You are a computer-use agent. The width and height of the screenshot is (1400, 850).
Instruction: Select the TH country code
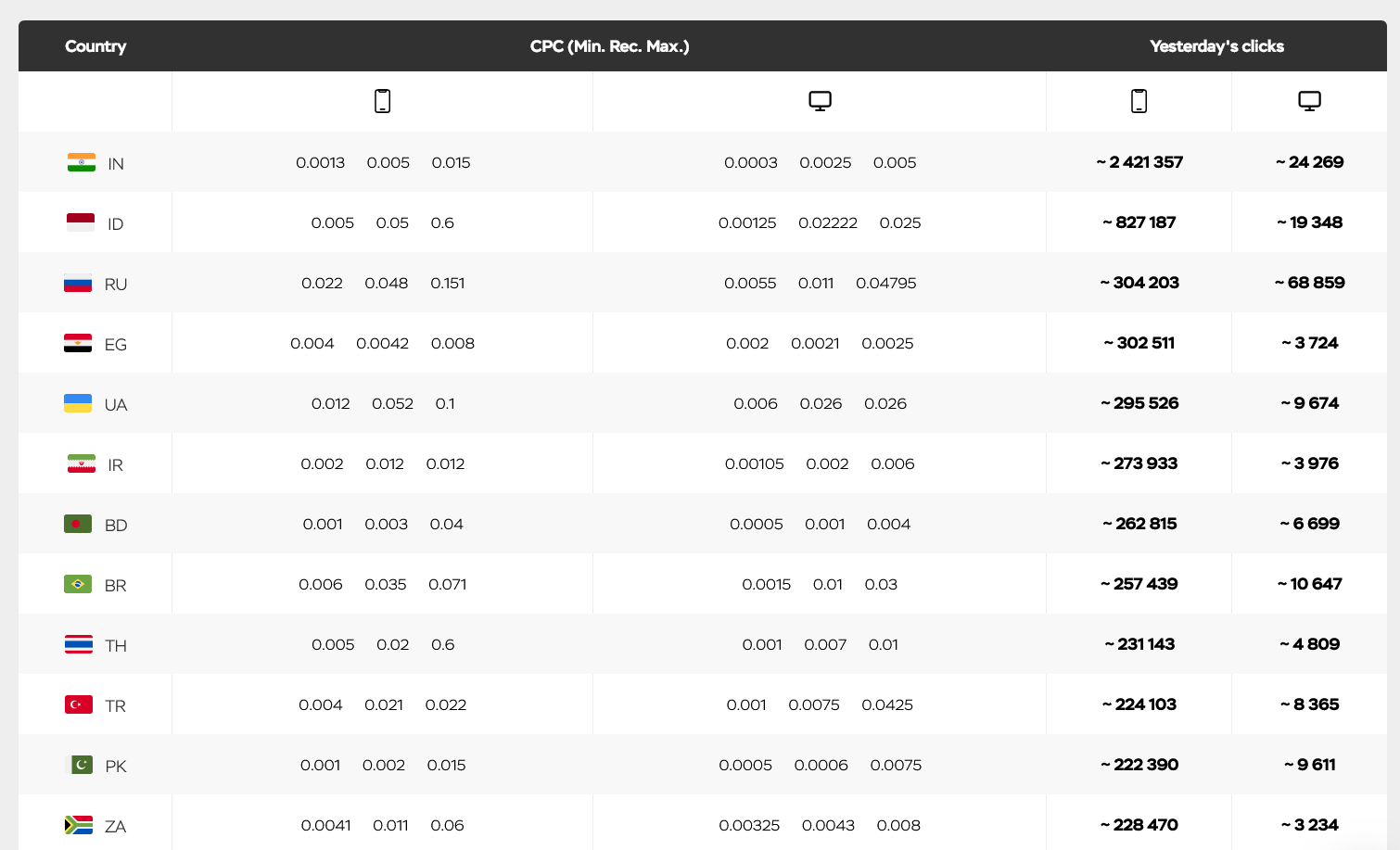(x=116, y=646)
